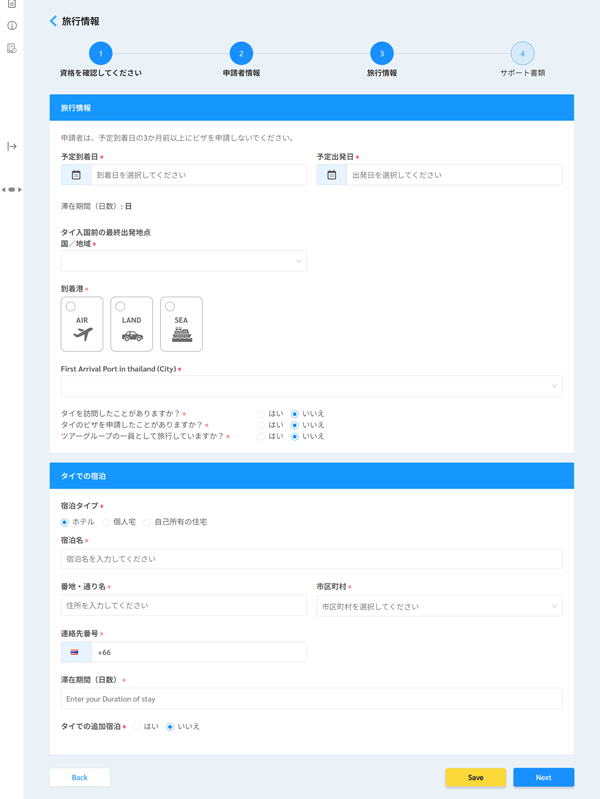
Task: Click the airplane icon for AIR
Action: pos(82,335)
